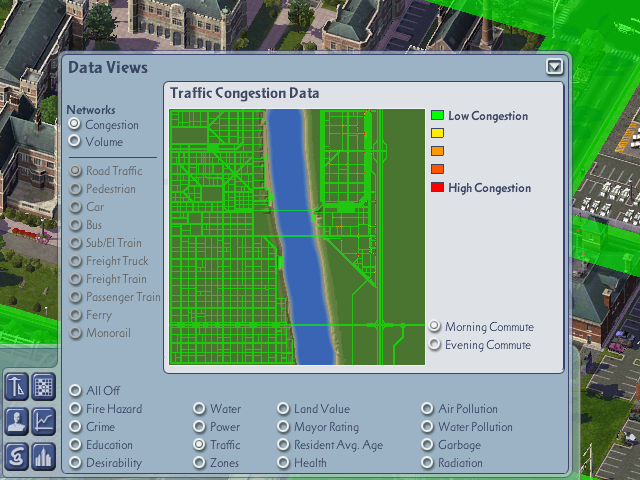The width and height of the screenshot is (640, 480).
Task: Show the Radiation data view
Action: pos(427,462)
